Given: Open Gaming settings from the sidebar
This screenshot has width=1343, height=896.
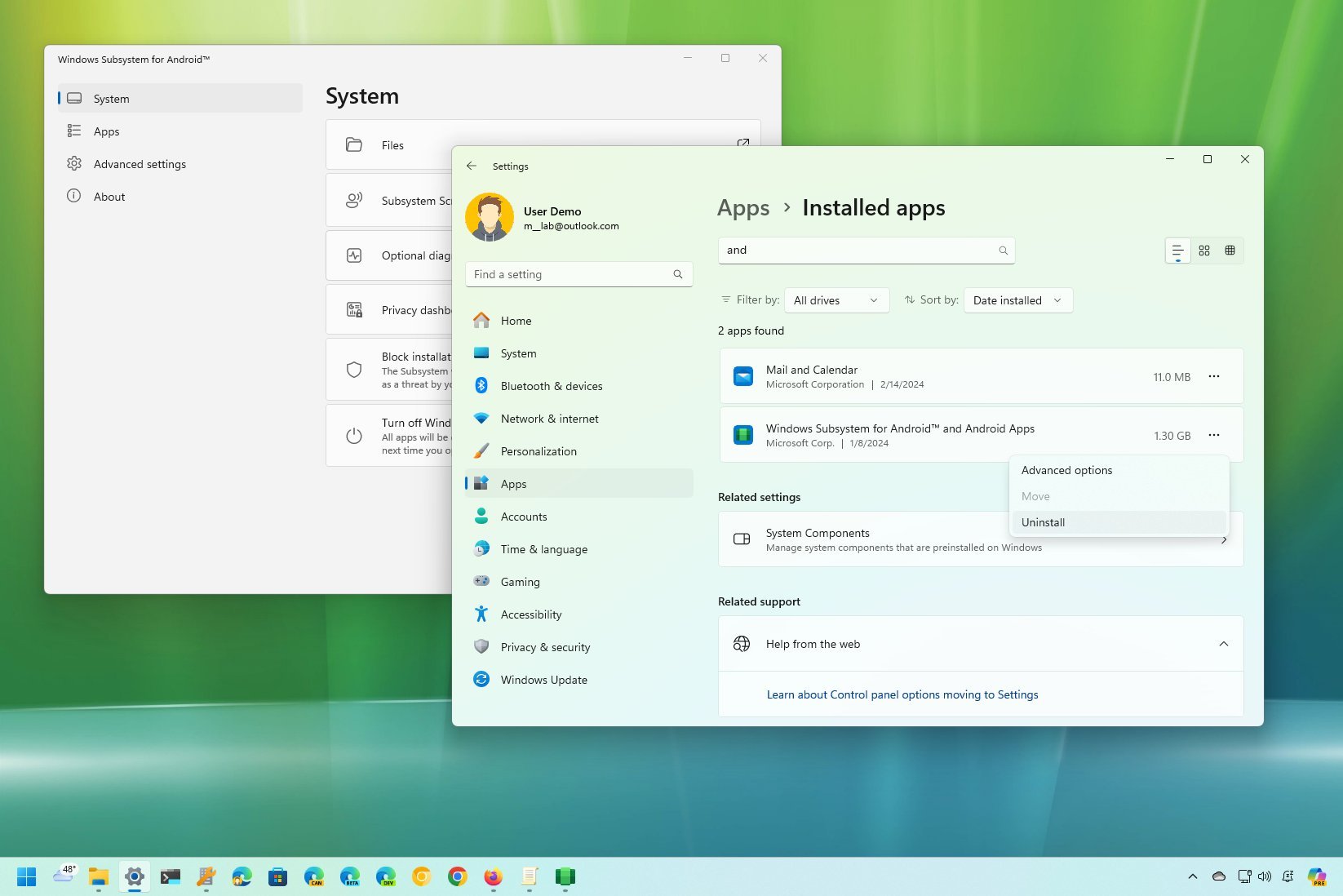Looking at the screenshot, I should (520, 581).
